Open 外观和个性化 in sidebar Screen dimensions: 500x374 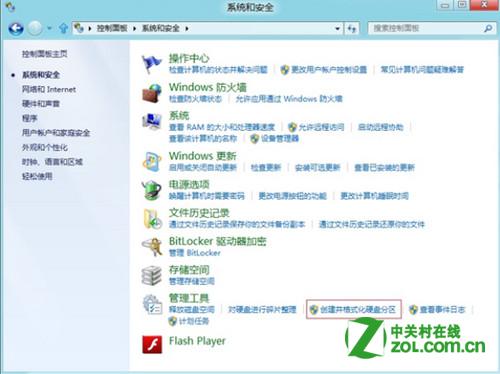(x=45, y=147)
